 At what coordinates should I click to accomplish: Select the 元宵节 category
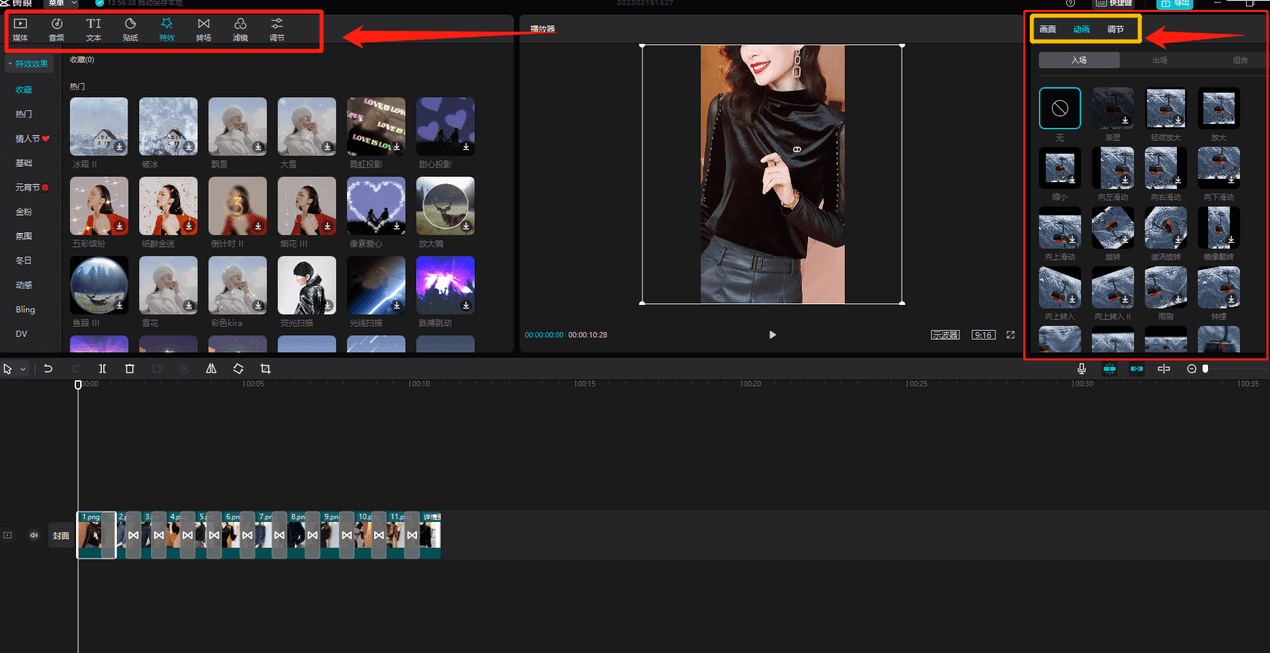pyautogui.click(x=32, y=187)
